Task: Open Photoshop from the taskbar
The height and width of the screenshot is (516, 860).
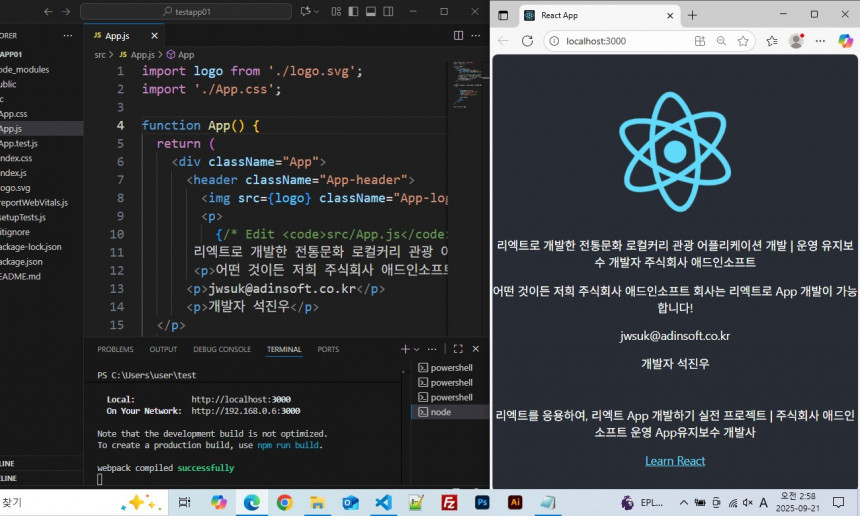Action: click(x=482, y=502)
